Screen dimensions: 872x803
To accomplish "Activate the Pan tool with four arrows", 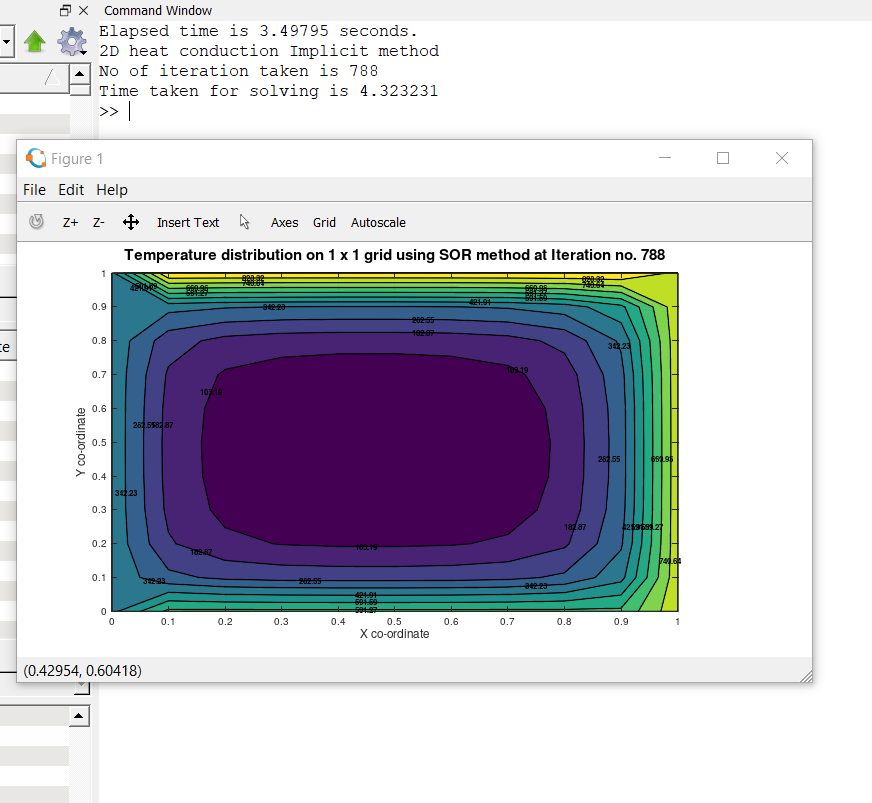I will pos(131,222).
